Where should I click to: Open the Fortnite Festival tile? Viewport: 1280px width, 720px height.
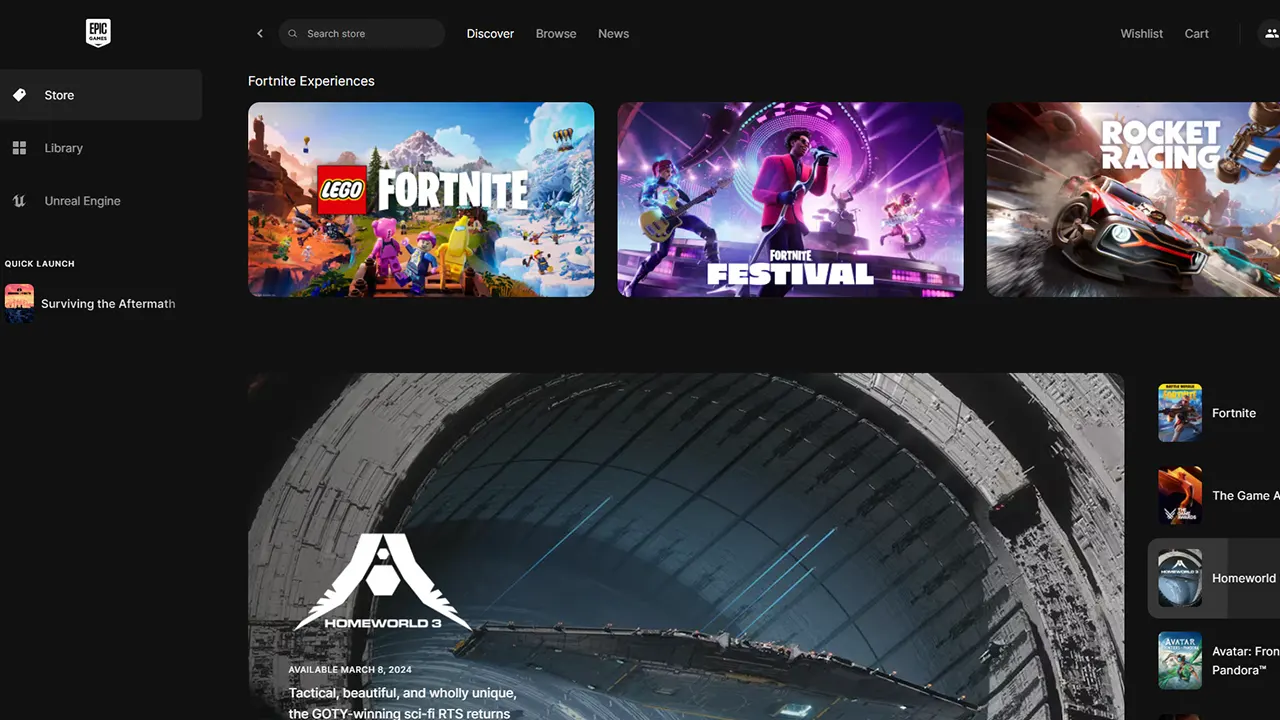(x=790, y=199)
